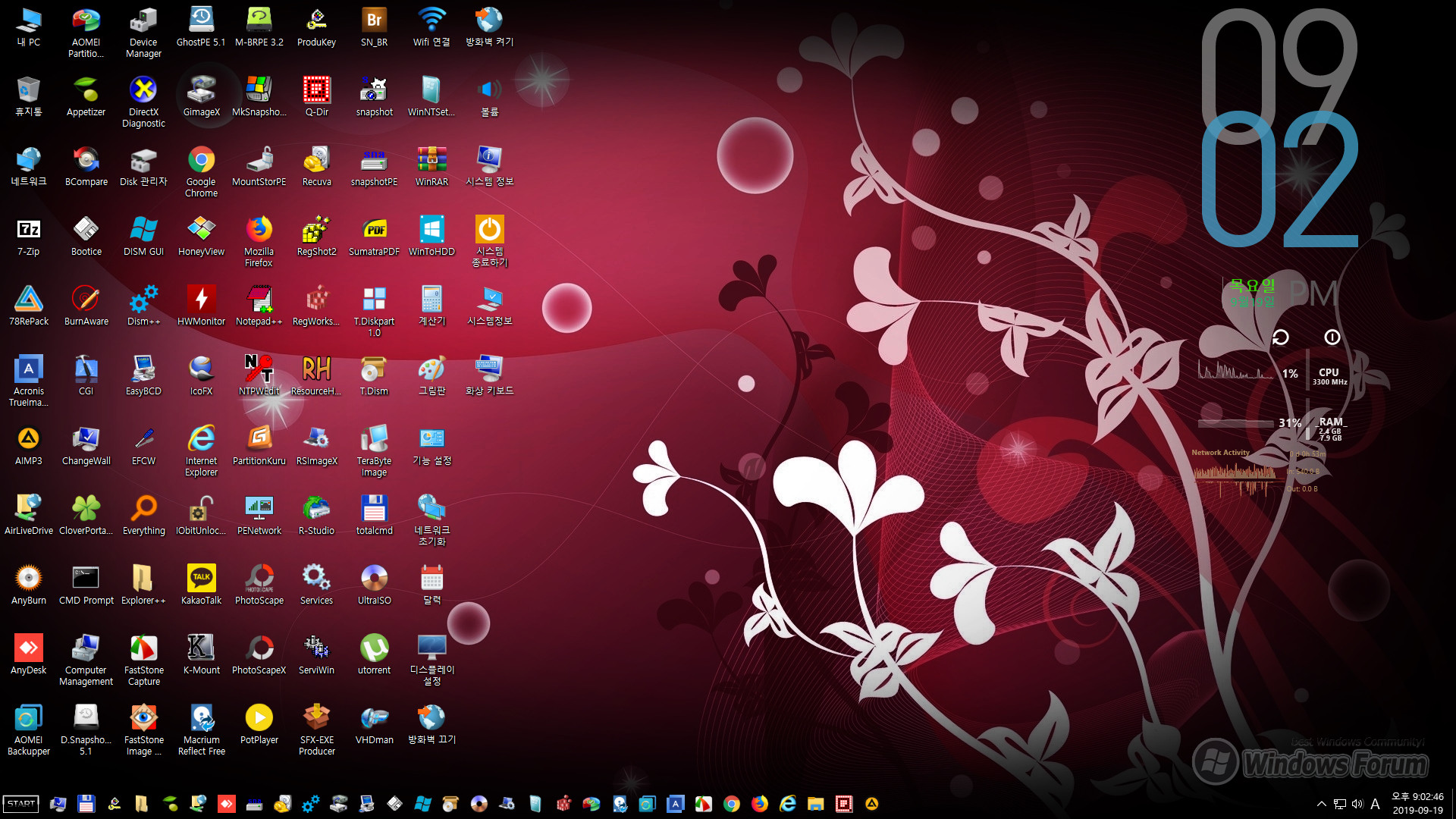Open CMD Prompt shortcut

(86, 585)
